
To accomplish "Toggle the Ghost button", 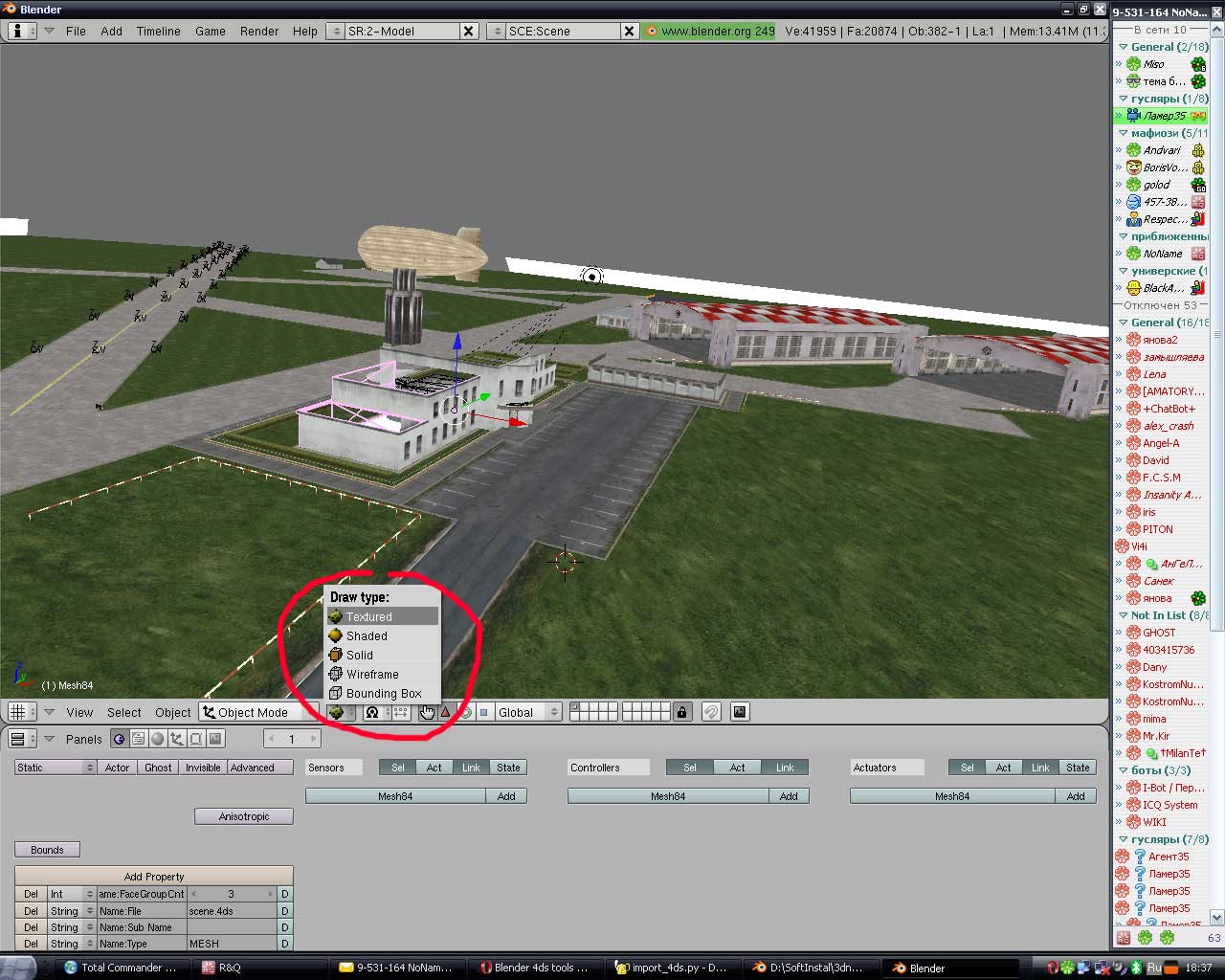I will point(158,768).
